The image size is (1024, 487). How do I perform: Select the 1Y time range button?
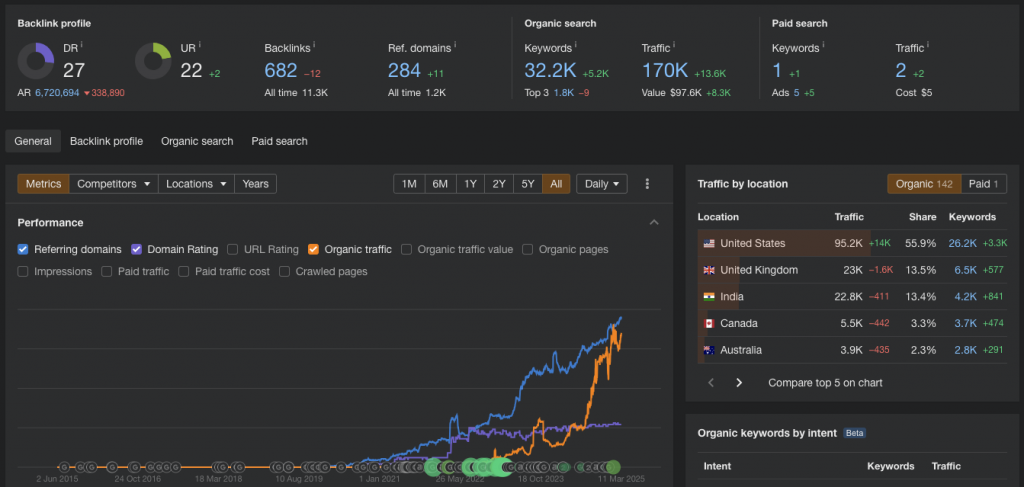[x=469, y=184]
